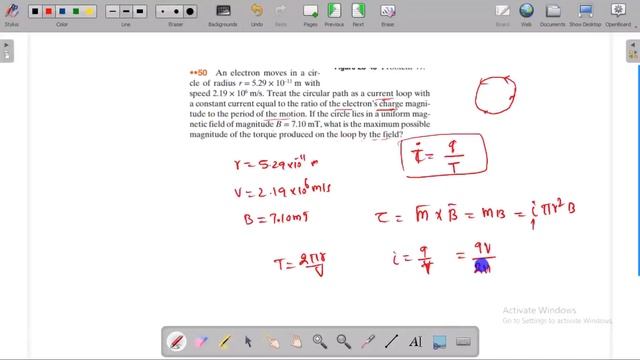Select the thick line width

click(x=140, y=11)
